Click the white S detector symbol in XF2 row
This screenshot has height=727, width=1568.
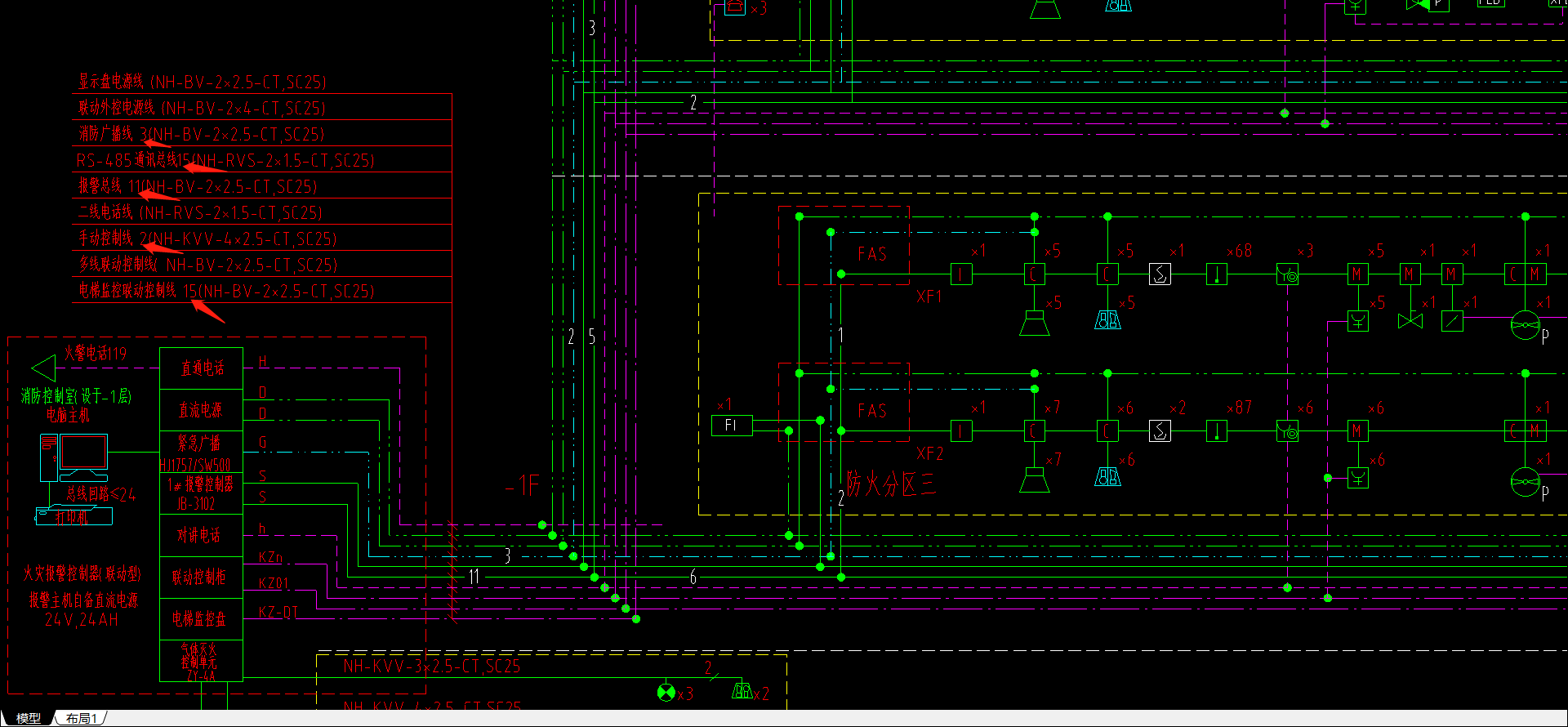click(x=1160, y=431)
